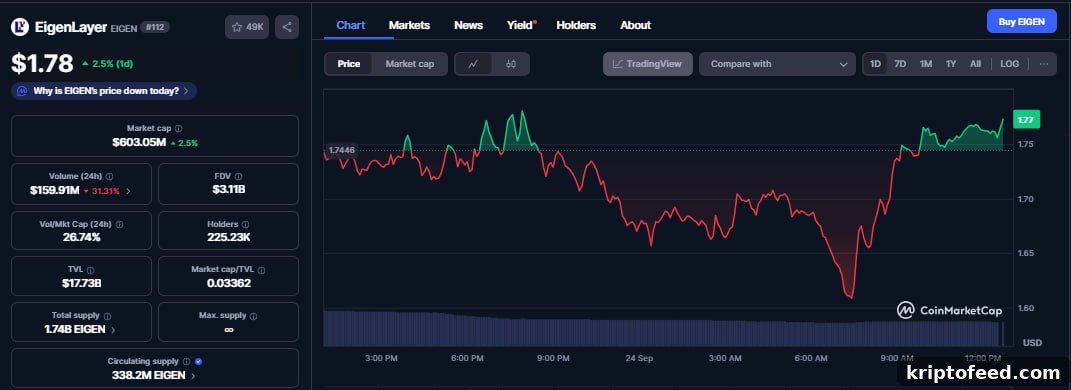This screenshot has height=390, width=1071.
Task: Click FDV info icon
Action: [x=238, y=176]
